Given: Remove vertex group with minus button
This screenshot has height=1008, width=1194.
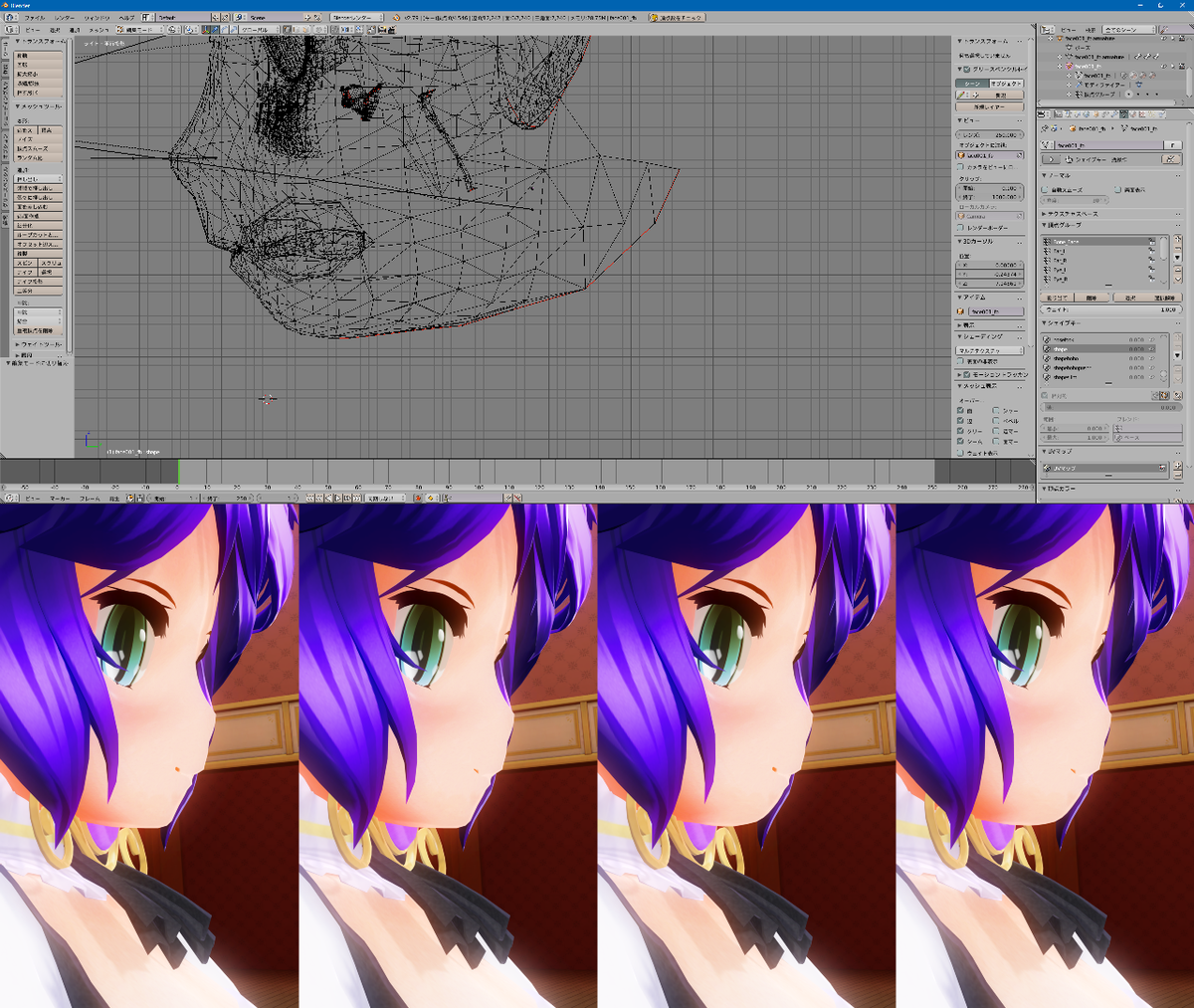Looking at the screenshot, I should point(1178,248).
